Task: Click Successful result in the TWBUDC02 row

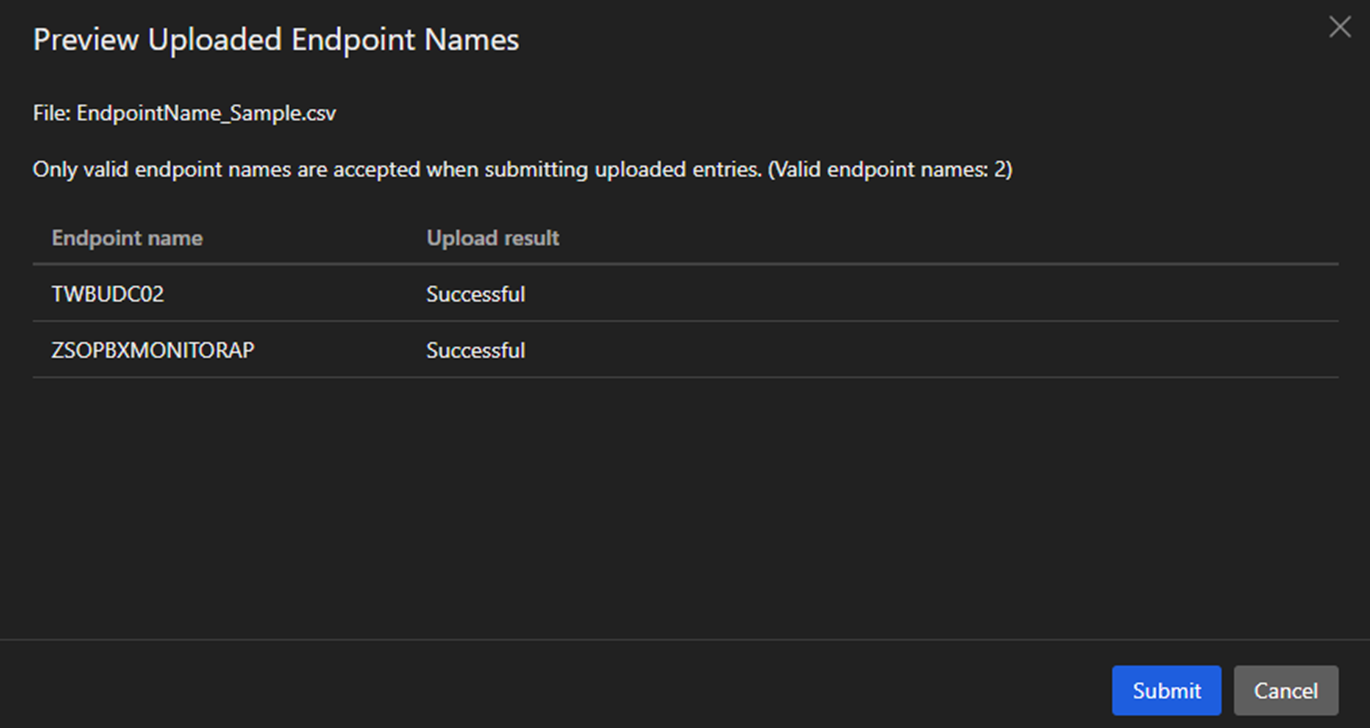Action: pyautogui.click(x=476, y=294)
